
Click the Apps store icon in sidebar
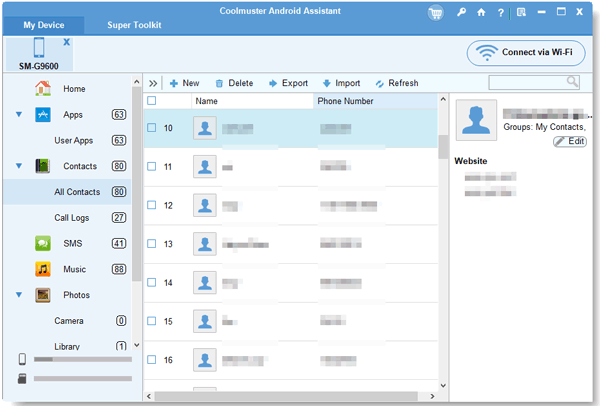click(x=43, y=114)
